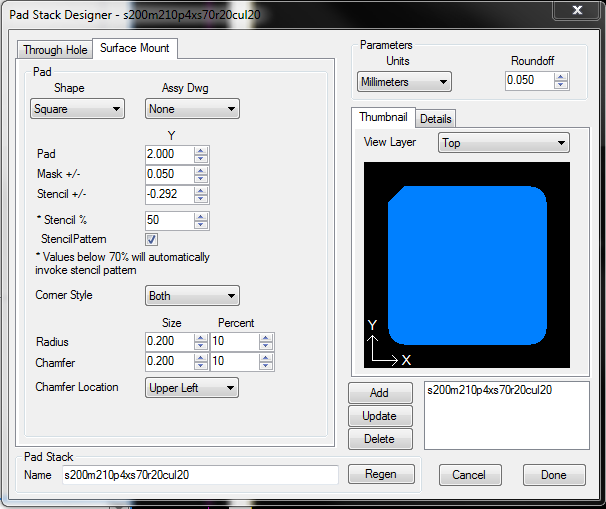Decrease the Mask +/- value with down arrow
The image size is (606, 509).
click(x=201, y=179)
